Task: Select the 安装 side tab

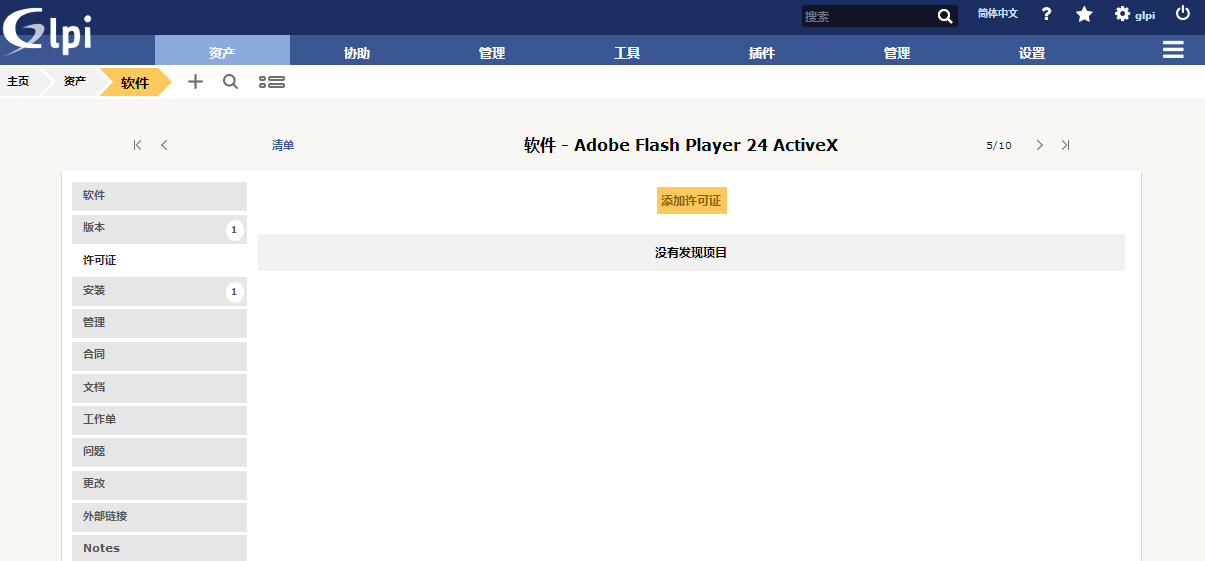Action: 159,291
